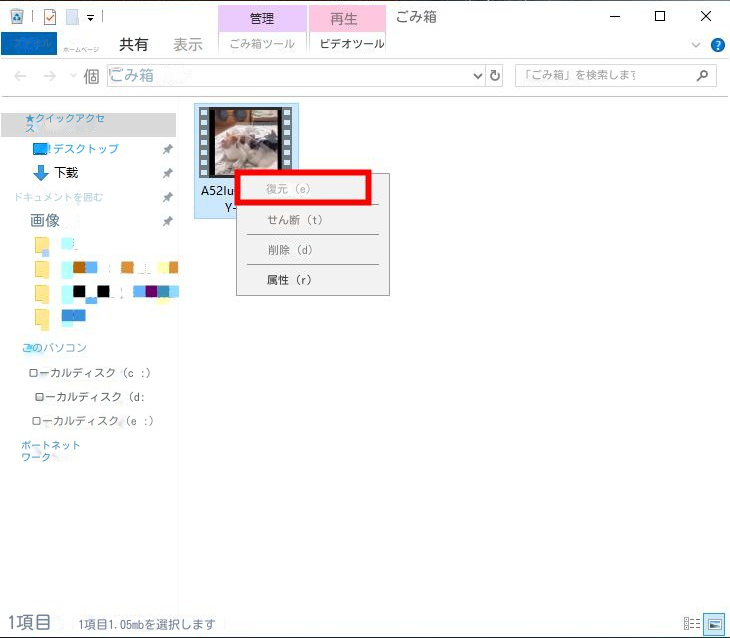Click the New Folder quick access icon
Screen dimensions: 730x638
point(72,17)
